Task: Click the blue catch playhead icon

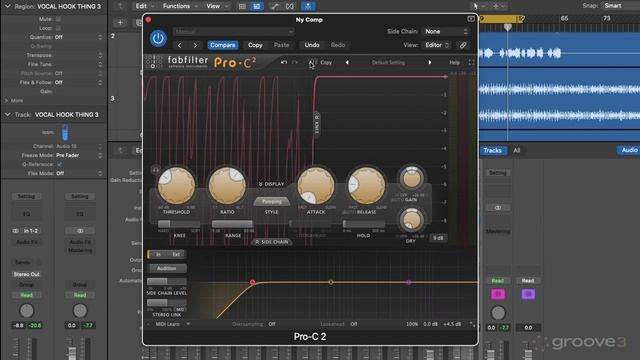Action: click(308, 6)
